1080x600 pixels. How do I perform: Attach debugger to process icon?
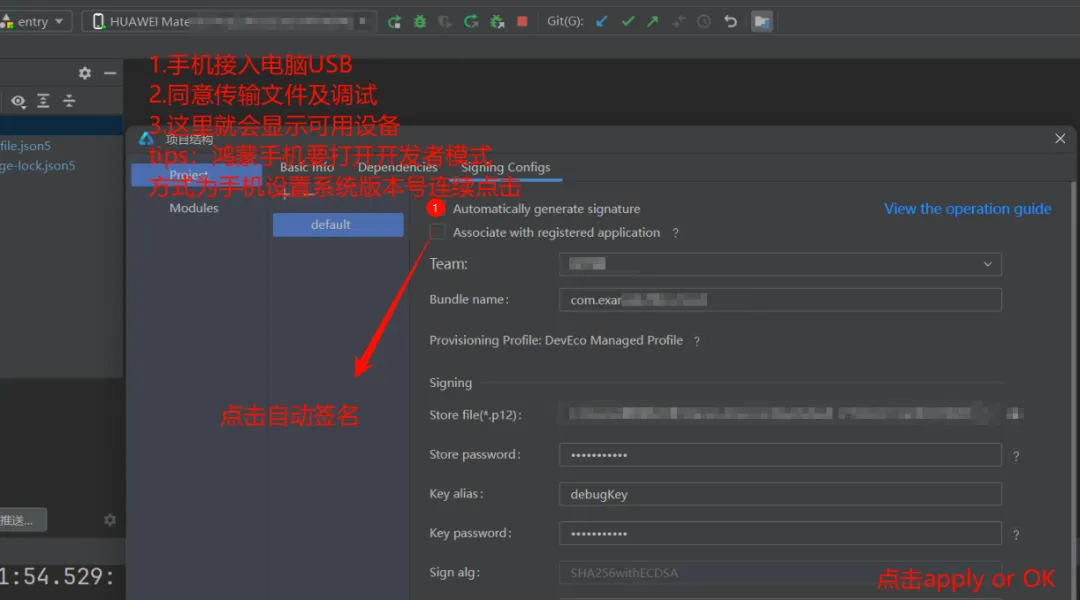pos(497,22)
